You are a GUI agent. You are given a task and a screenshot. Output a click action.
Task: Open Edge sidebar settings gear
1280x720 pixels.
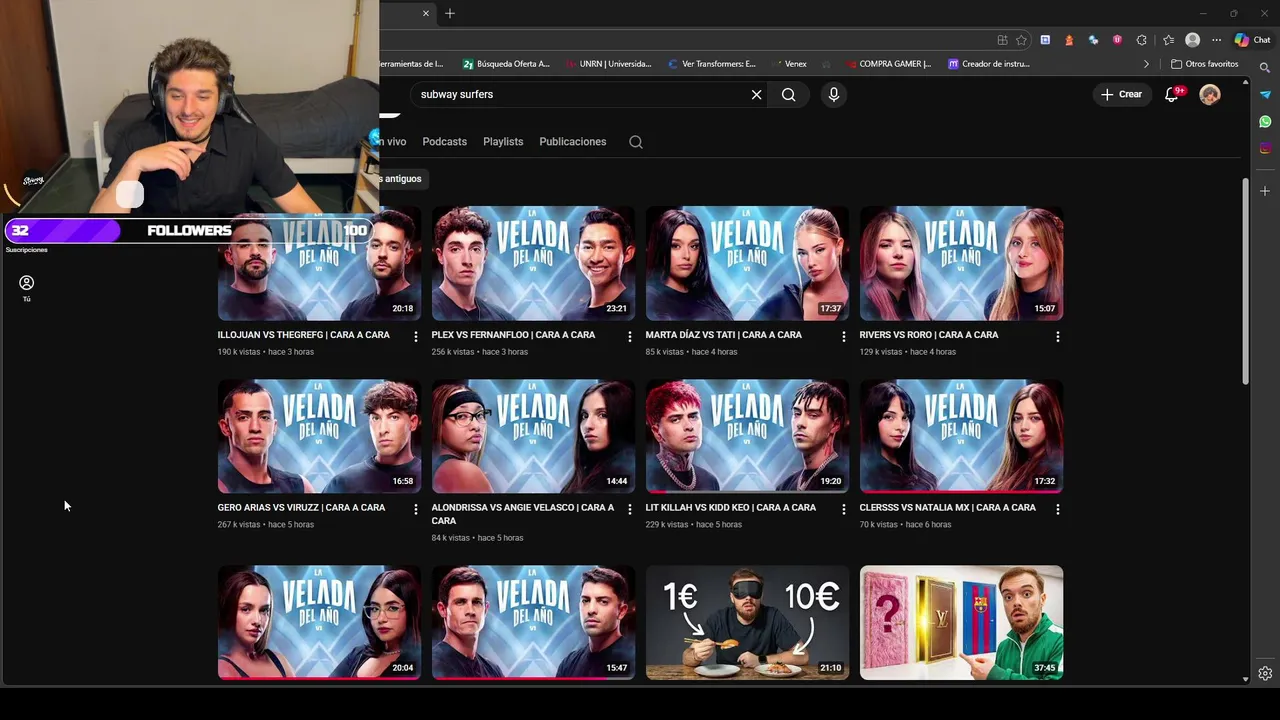(x=1265, y=673)
